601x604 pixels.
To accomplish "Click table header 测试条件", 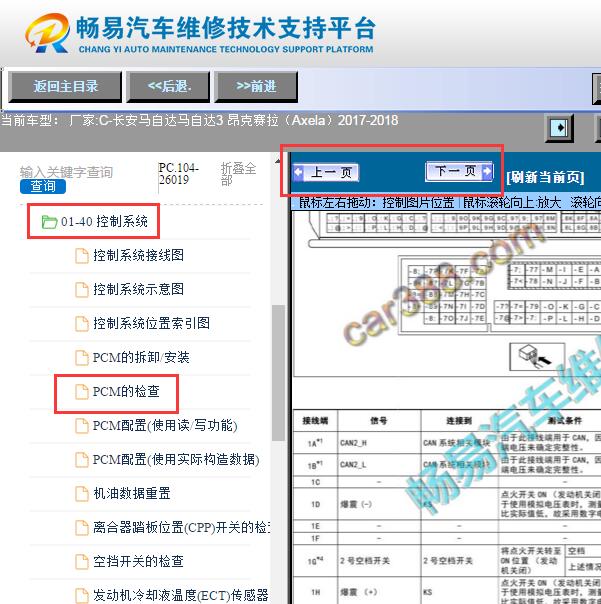I will click(565, 421).
